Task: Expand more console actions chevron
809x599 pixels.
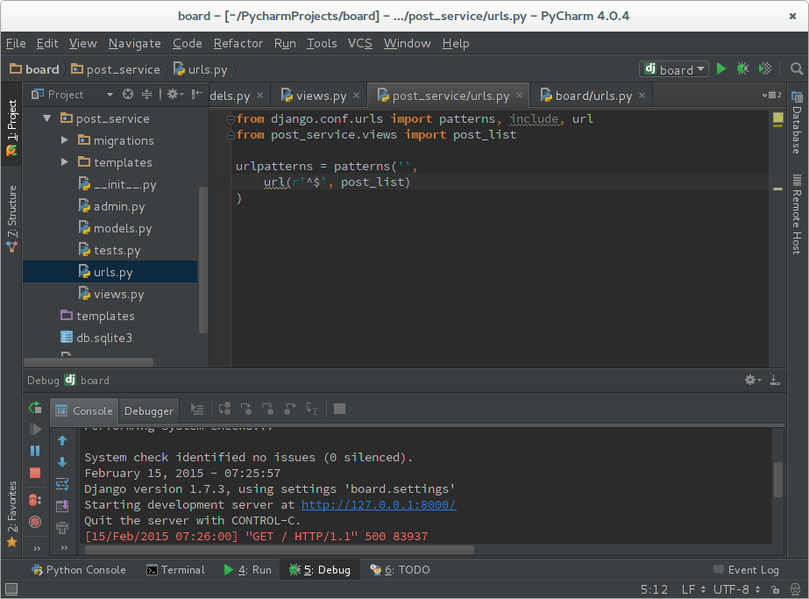Action: pos(64,547)
